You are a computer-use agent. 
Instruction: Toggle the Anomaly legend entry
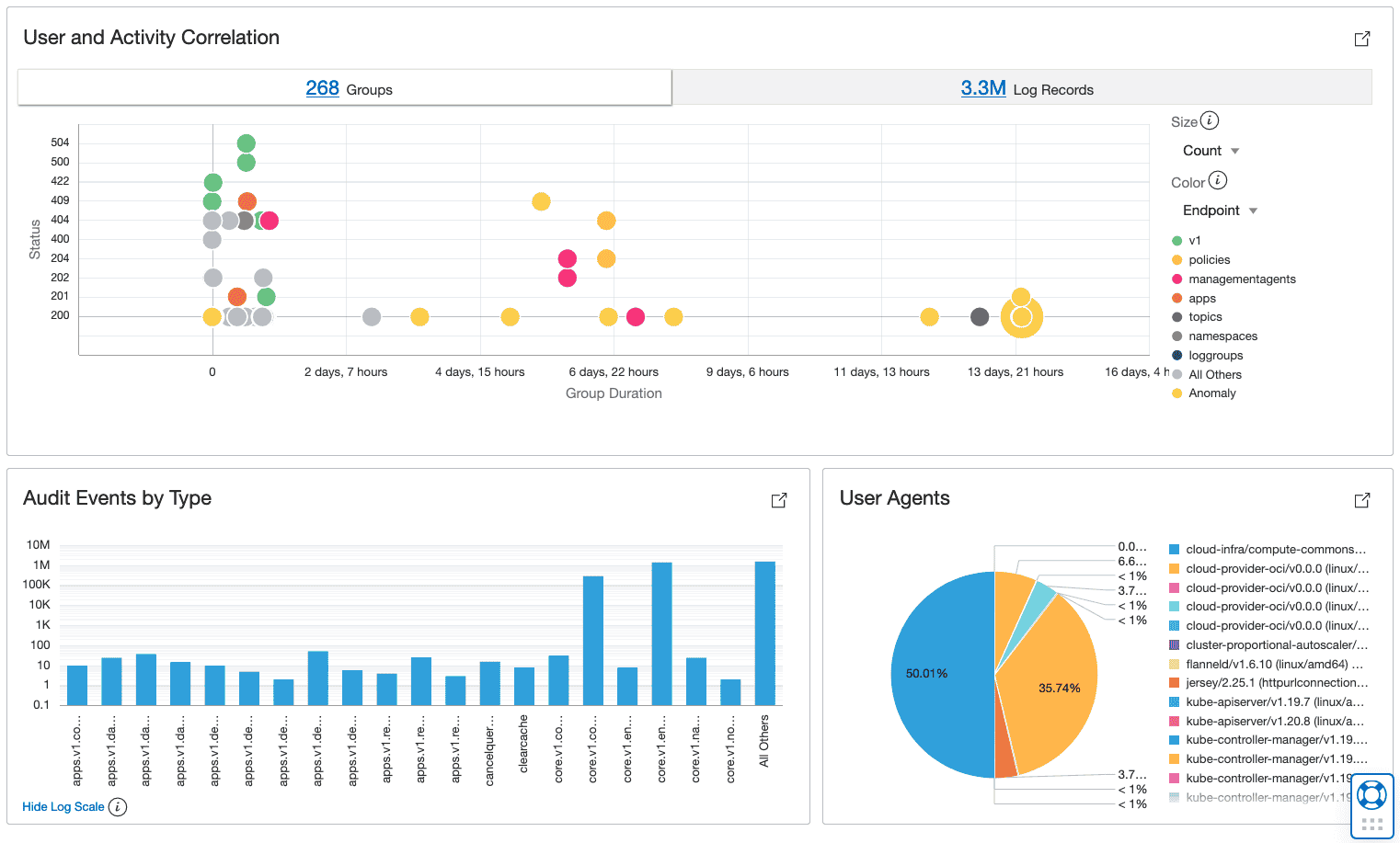1211,393
